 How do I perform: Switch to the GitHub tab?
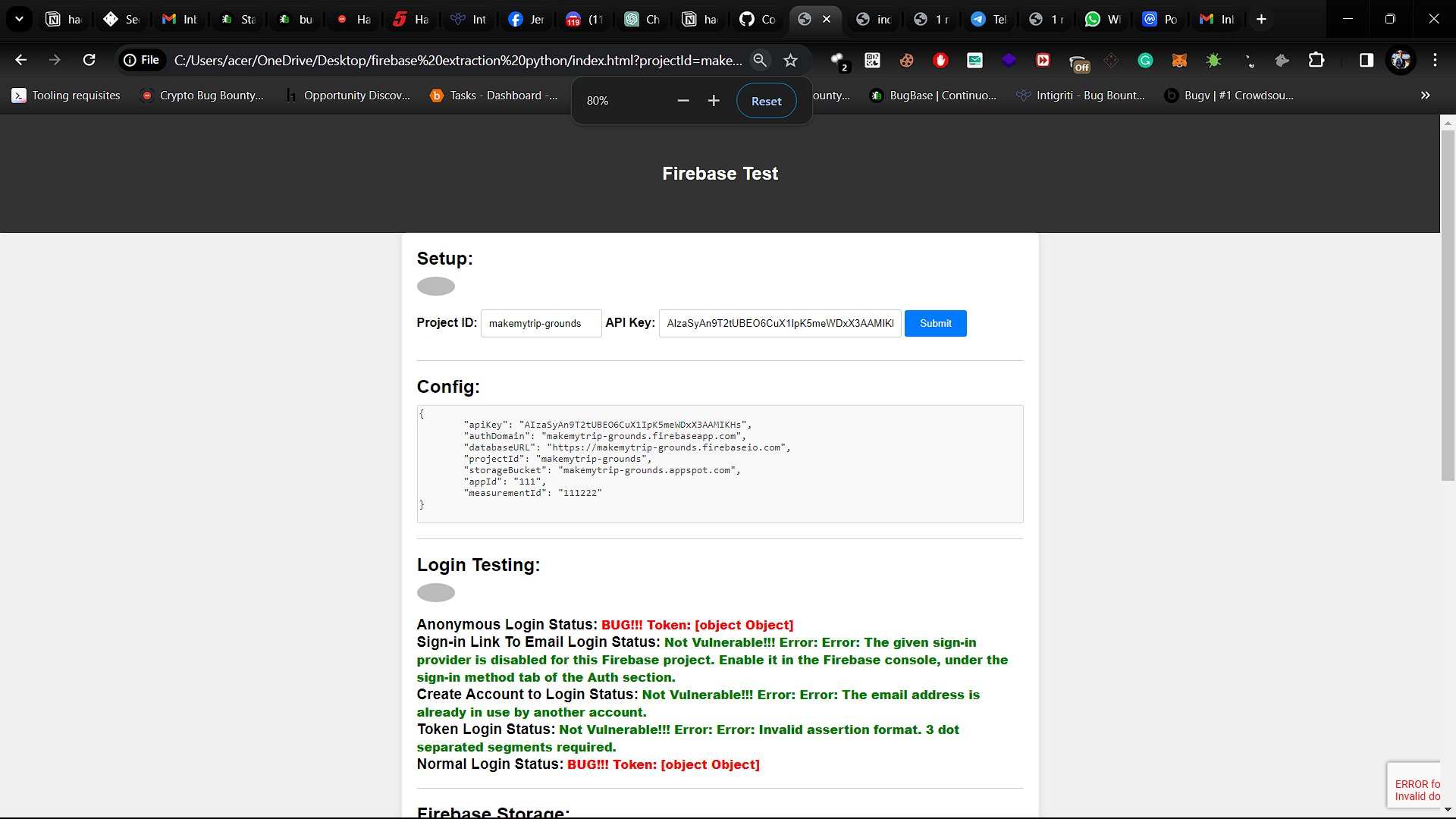(x=758, y=20)
